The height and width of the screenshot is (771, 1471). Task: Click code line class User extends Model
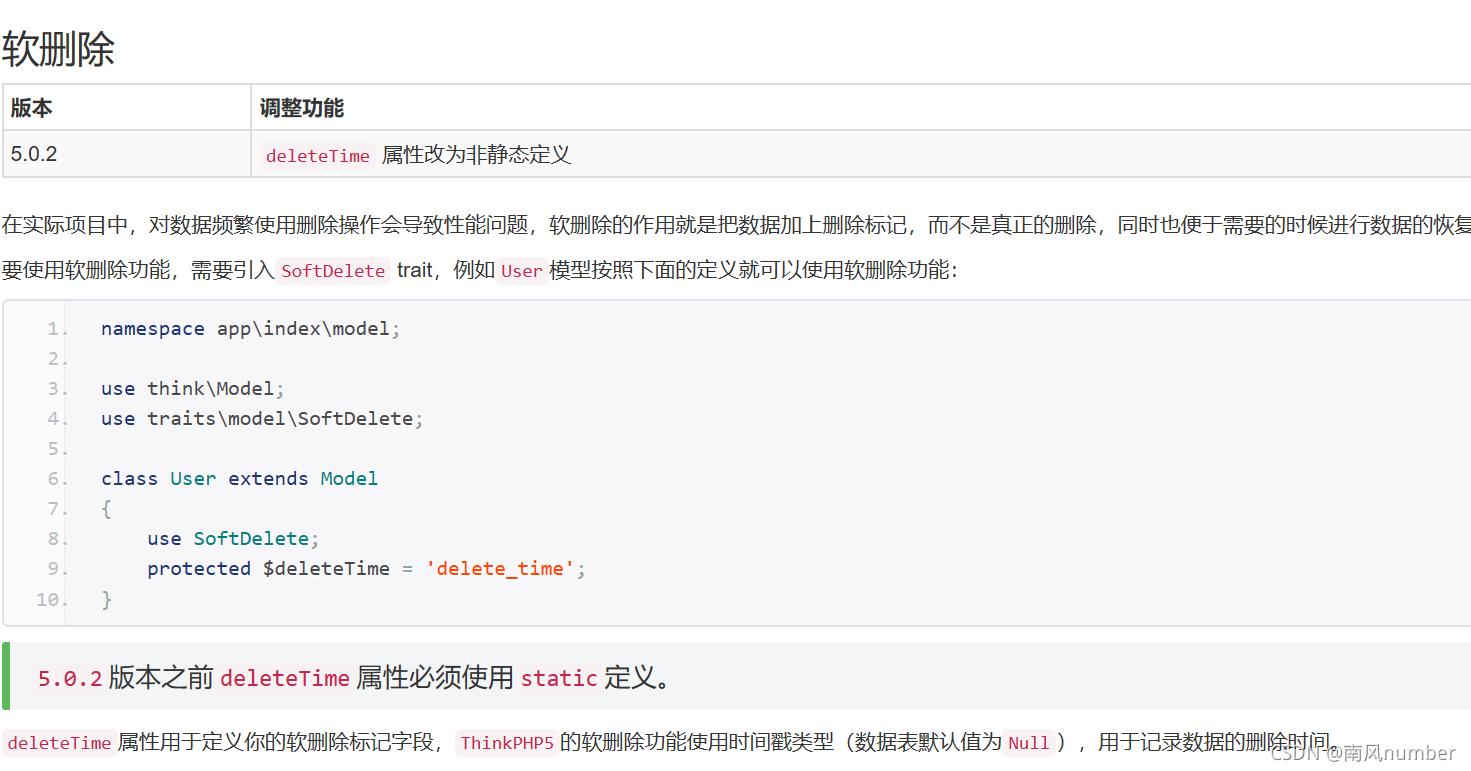pyautogui.click(x=239, y=479)
